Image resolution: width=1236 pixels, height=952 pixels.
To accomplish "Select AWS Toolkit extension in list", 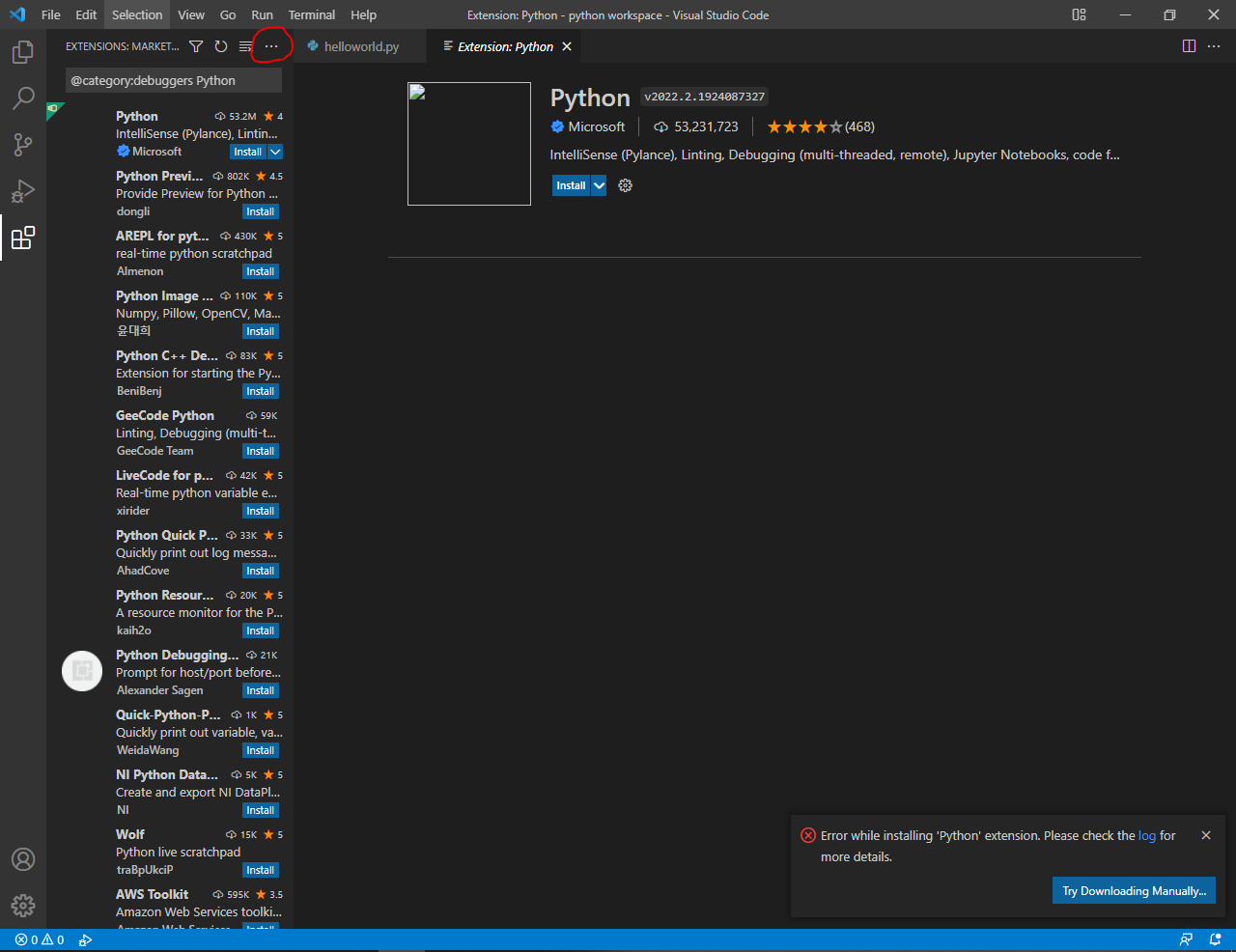I will click(170, 908).
